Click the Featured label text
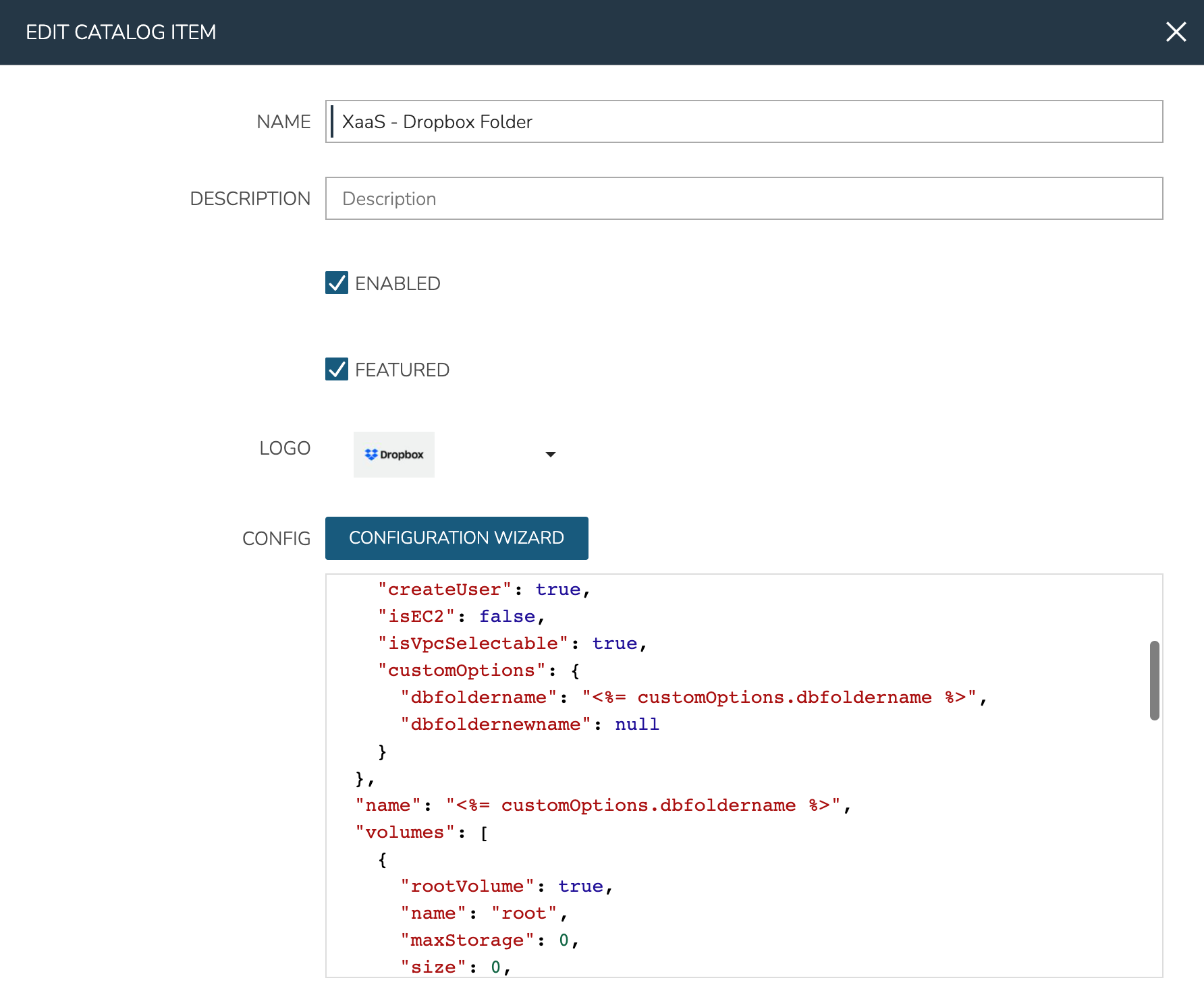 coord(402,370)
